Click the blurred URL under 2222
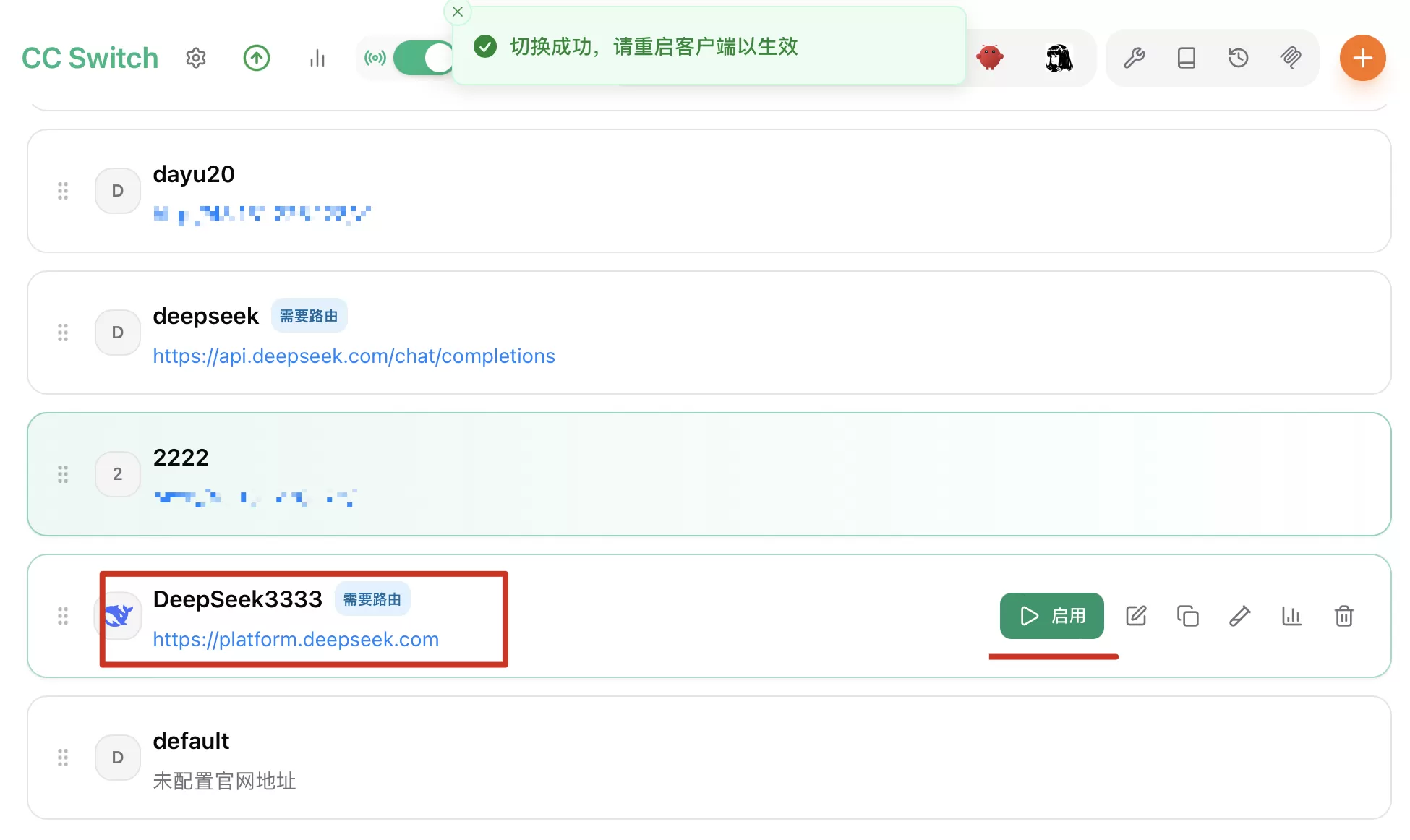The image size is (1410, 840). click(x=255, y=498)
